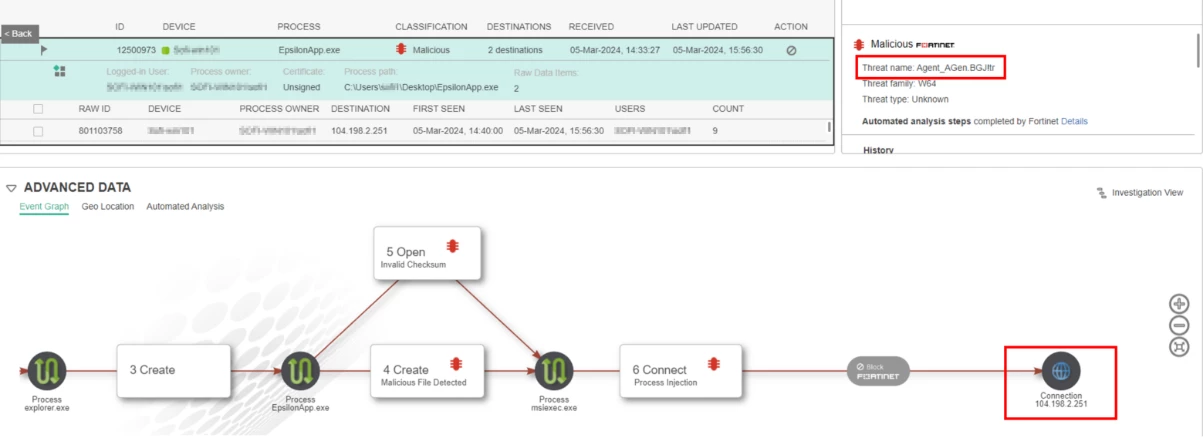Click the malicious icon in details panel
Image resolution: width=1203 pixels, height=438 pixels.
point(858,44)
